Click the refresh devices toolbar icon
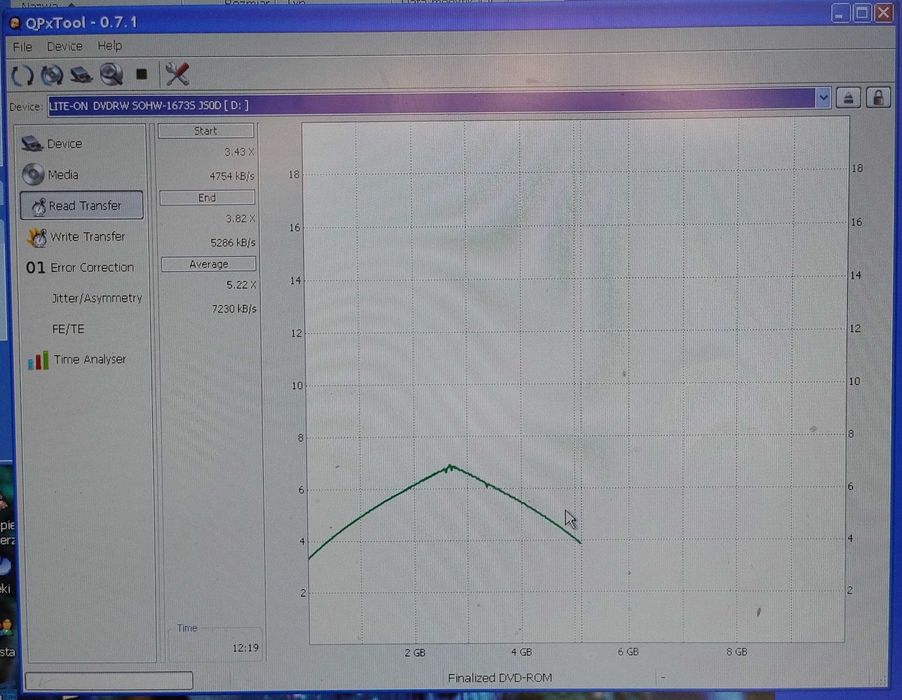This screenshot has height=700, width=902. 23,75
